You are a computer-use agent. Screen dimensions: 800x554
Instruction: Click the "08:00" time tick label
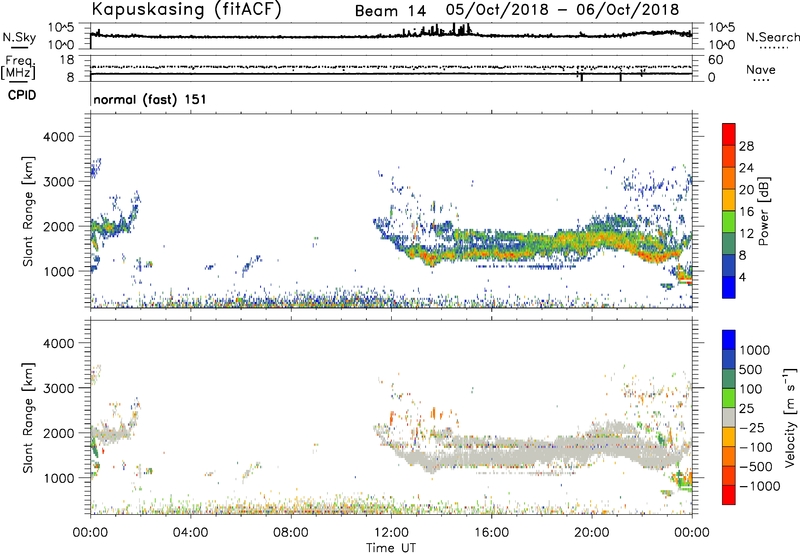click(291, 533)
